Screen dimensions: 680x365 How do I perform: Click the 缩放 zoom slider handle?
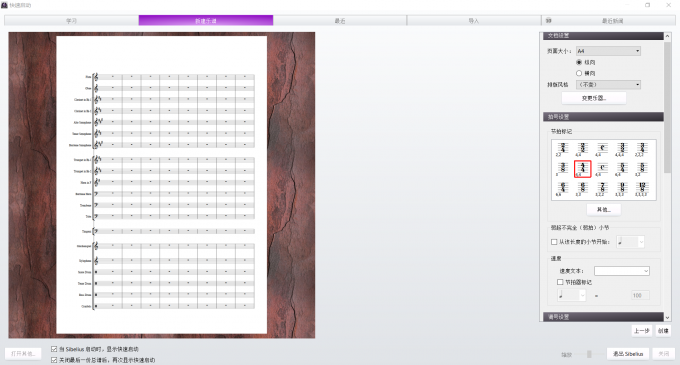click(589, 354)
